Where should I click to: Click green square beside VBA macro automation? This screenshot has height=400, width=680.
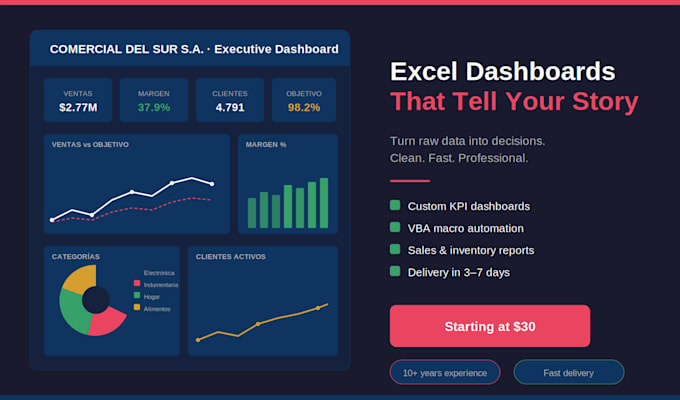point(395,227)
